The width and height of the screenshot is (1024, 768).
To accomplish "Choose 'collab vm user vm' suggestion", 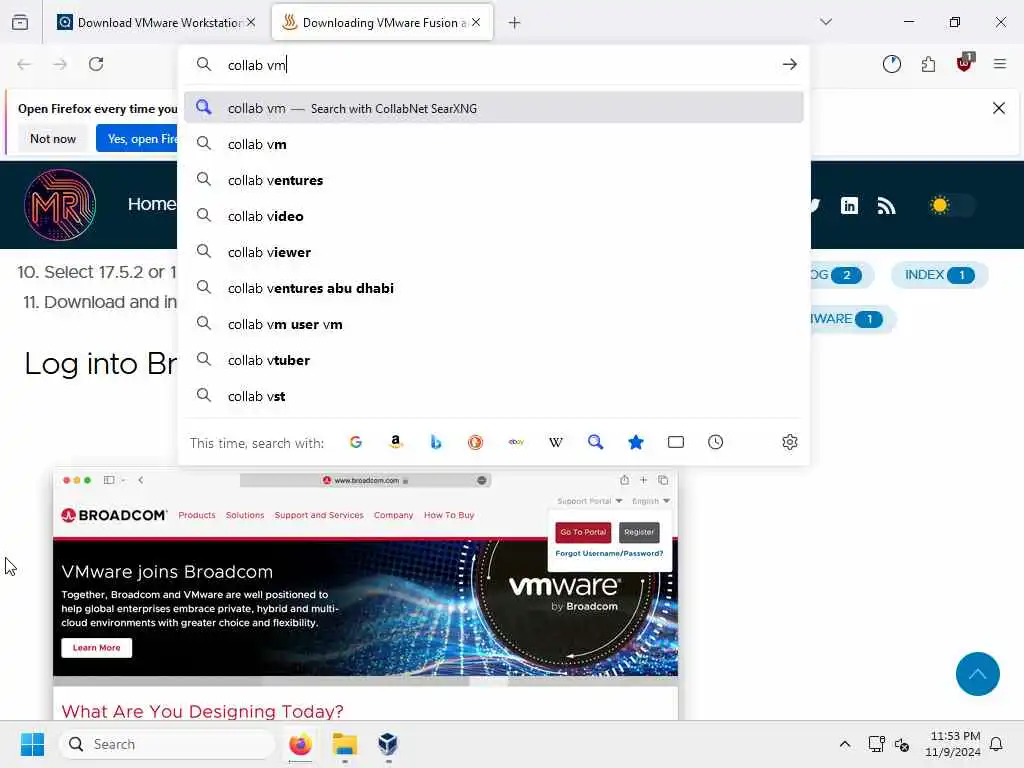I will (x=494, y=324).
